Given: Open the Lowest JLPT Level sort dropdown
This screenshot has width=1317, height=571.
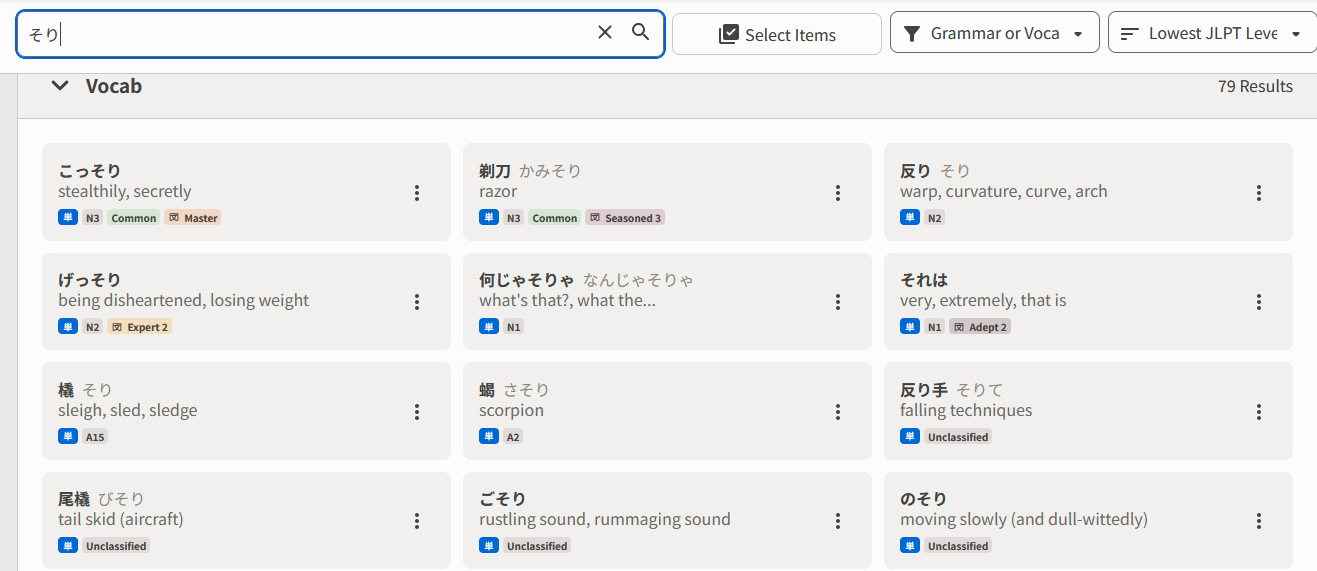Looking at the screenshot, I should click(x=1212, y=33).
